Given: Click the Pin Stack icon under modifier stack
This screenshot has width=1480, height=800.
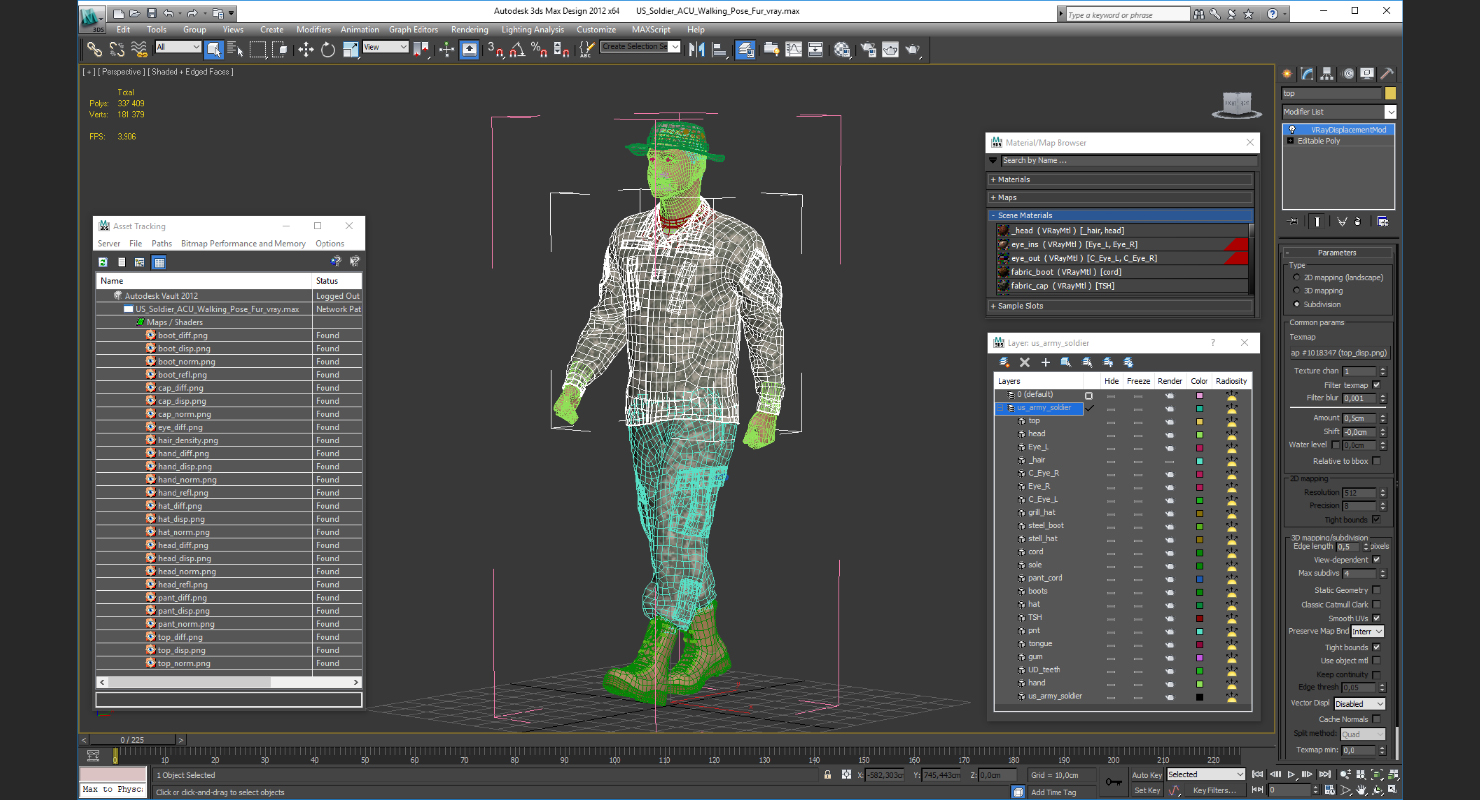Looking at the screenshot, I should tap(1292, 221).
